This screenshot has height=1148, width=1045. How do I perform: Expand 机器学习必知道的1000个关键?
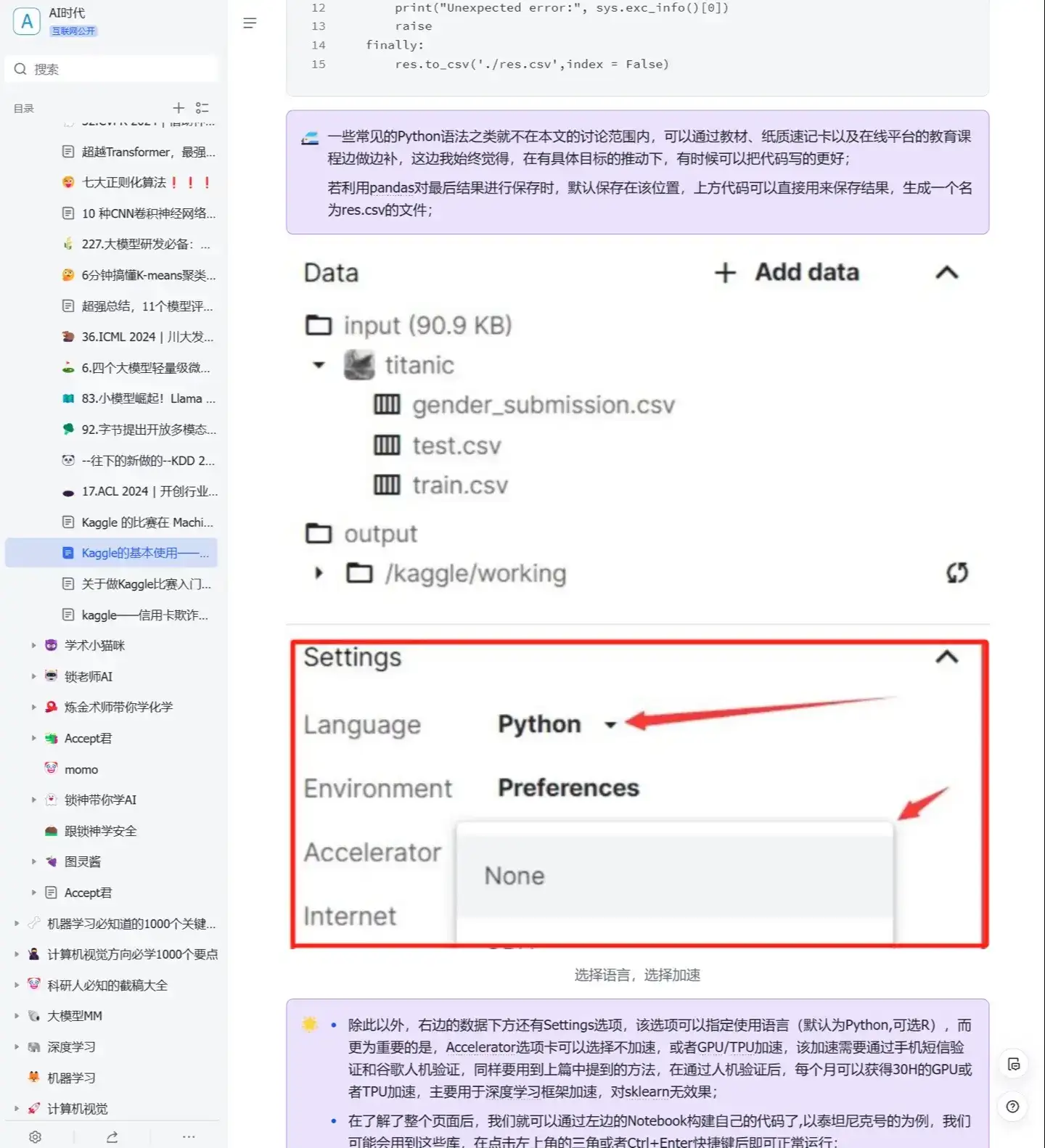tap(16, 924)
